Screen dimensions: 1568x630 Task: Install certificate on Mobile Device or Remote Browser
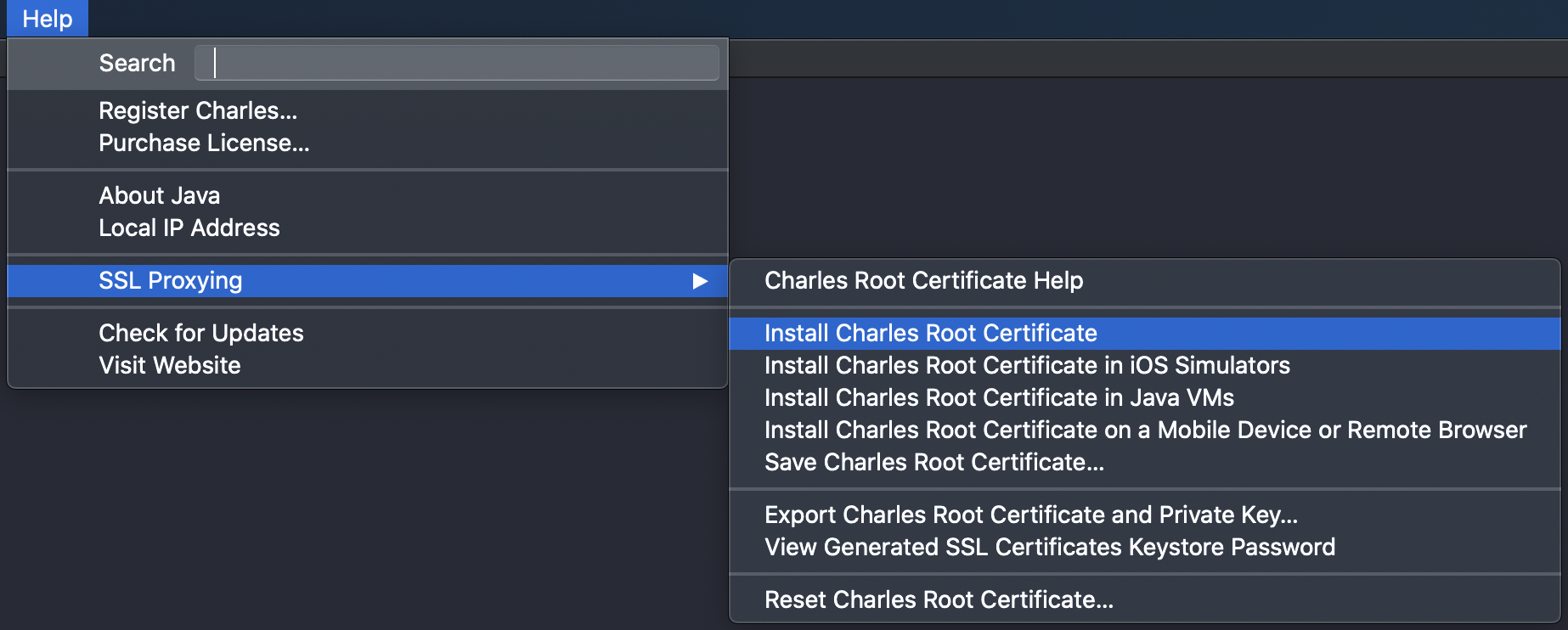[x=1145, y=430]
